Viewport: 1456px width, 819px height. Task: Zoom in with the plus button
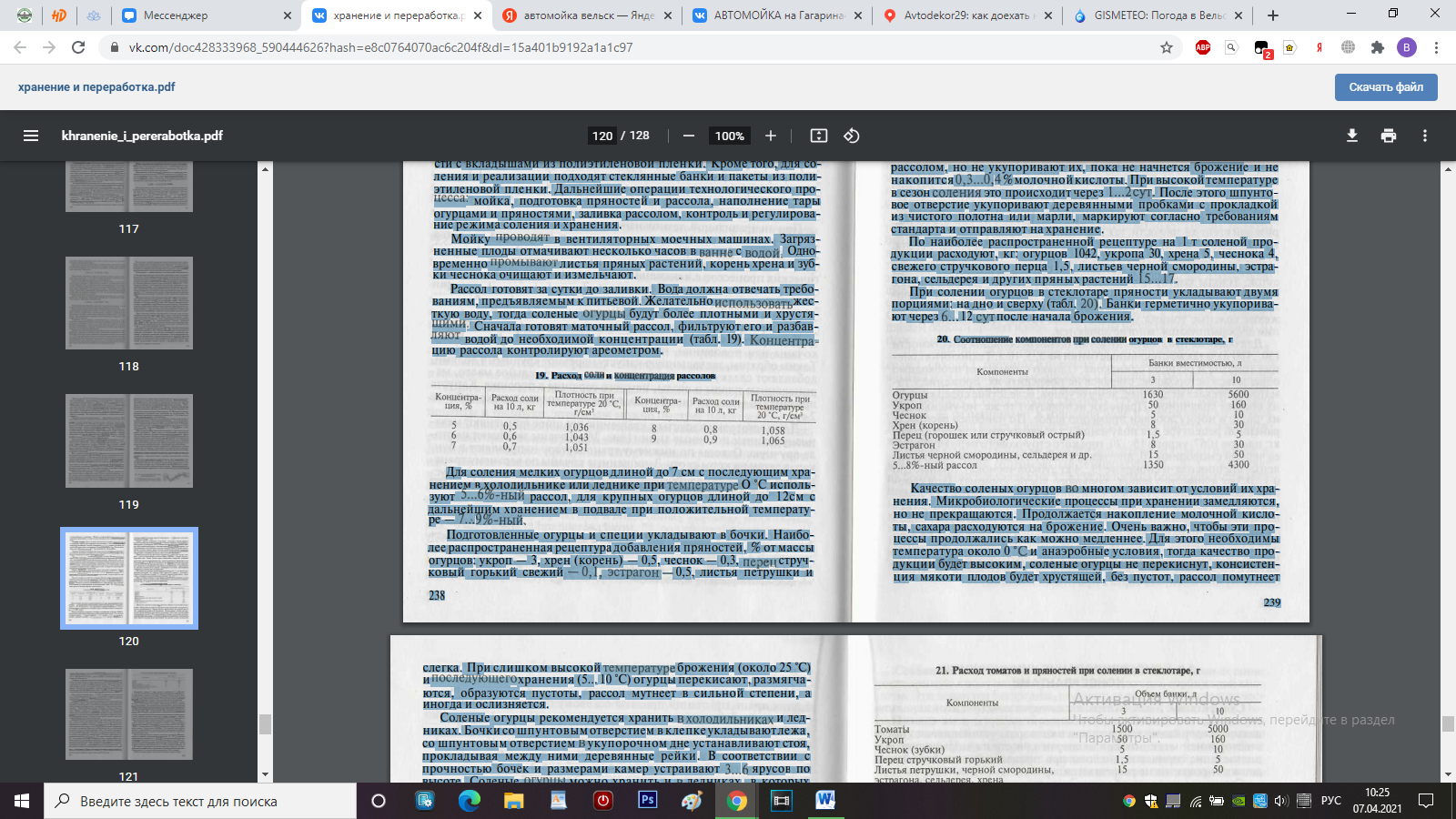point(771,136)
